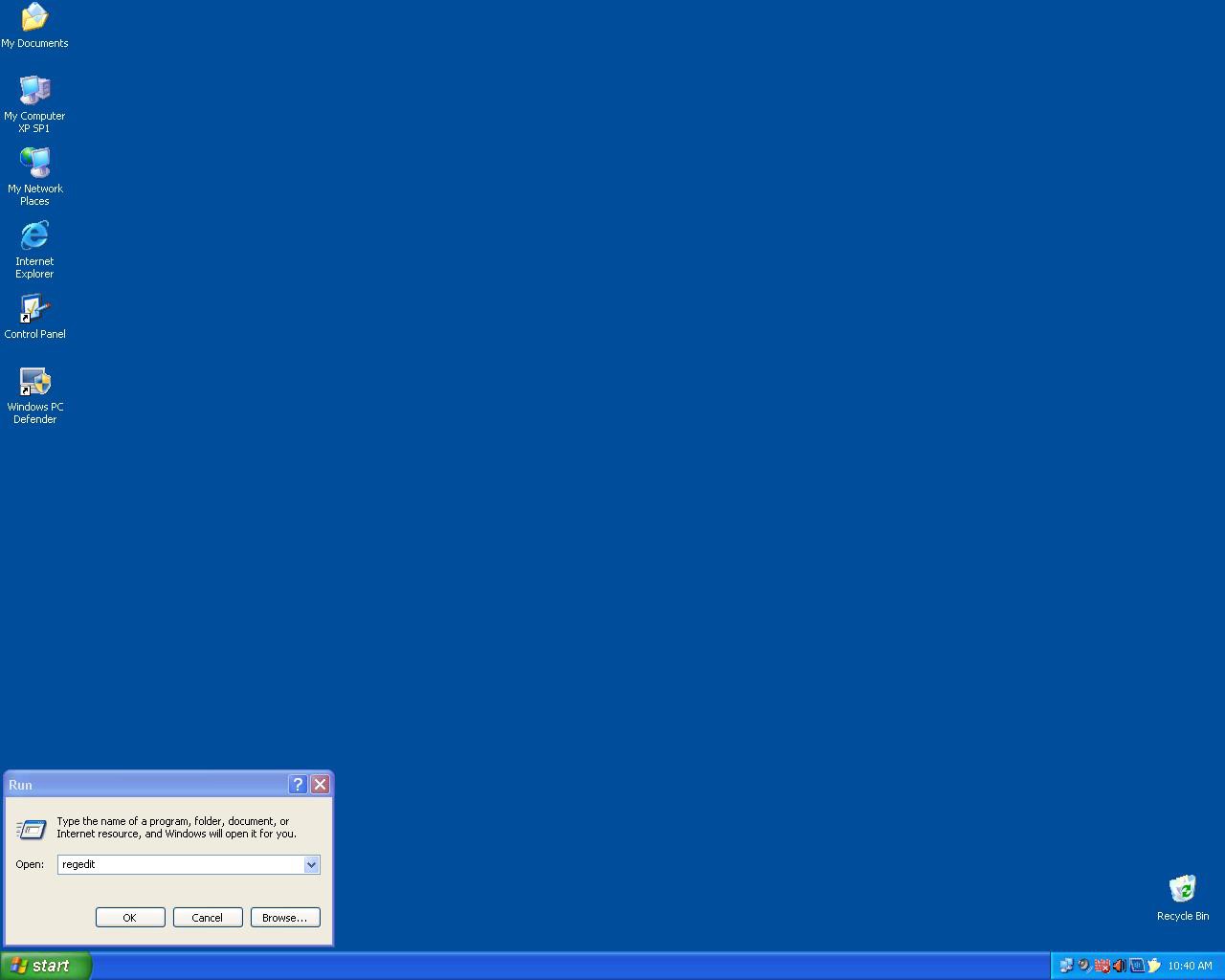The height and width of the screenshot is (980, 1225).
Task: Click the Run dialog help question mark
Action: pos(298,785)
